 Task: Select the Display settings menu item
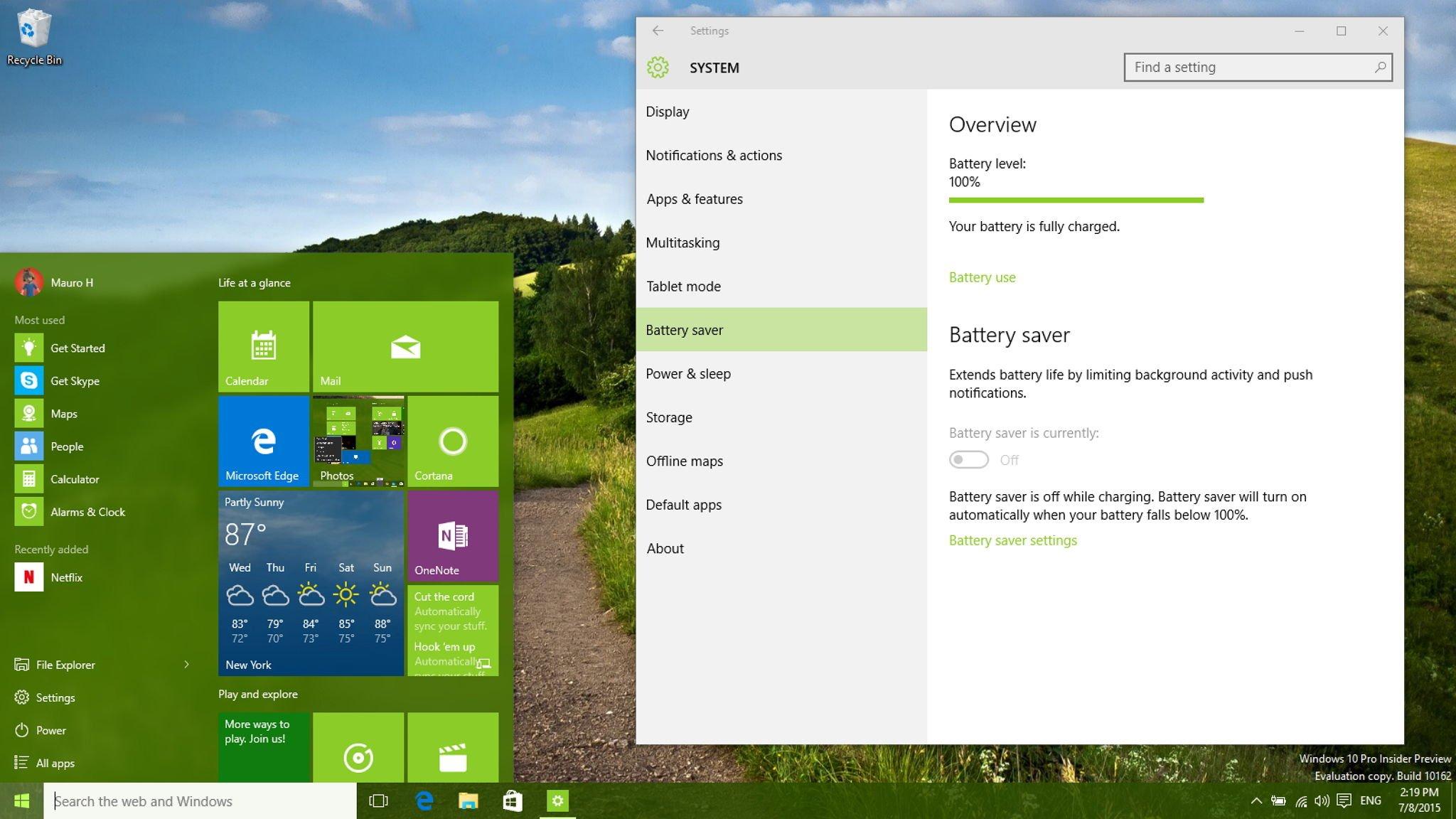pos(668,111)
